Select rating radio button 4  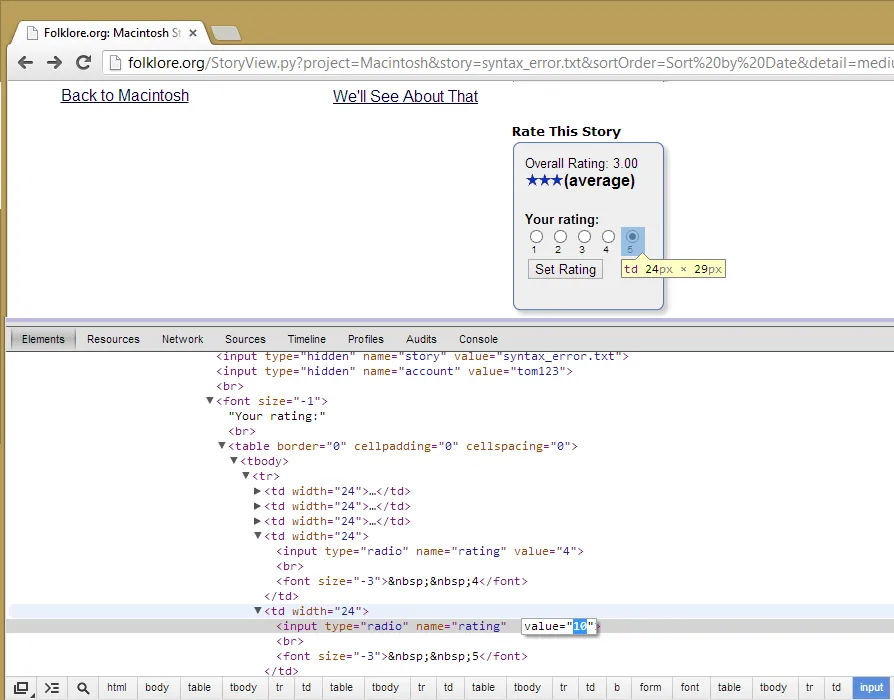click(x=608, y=237)
